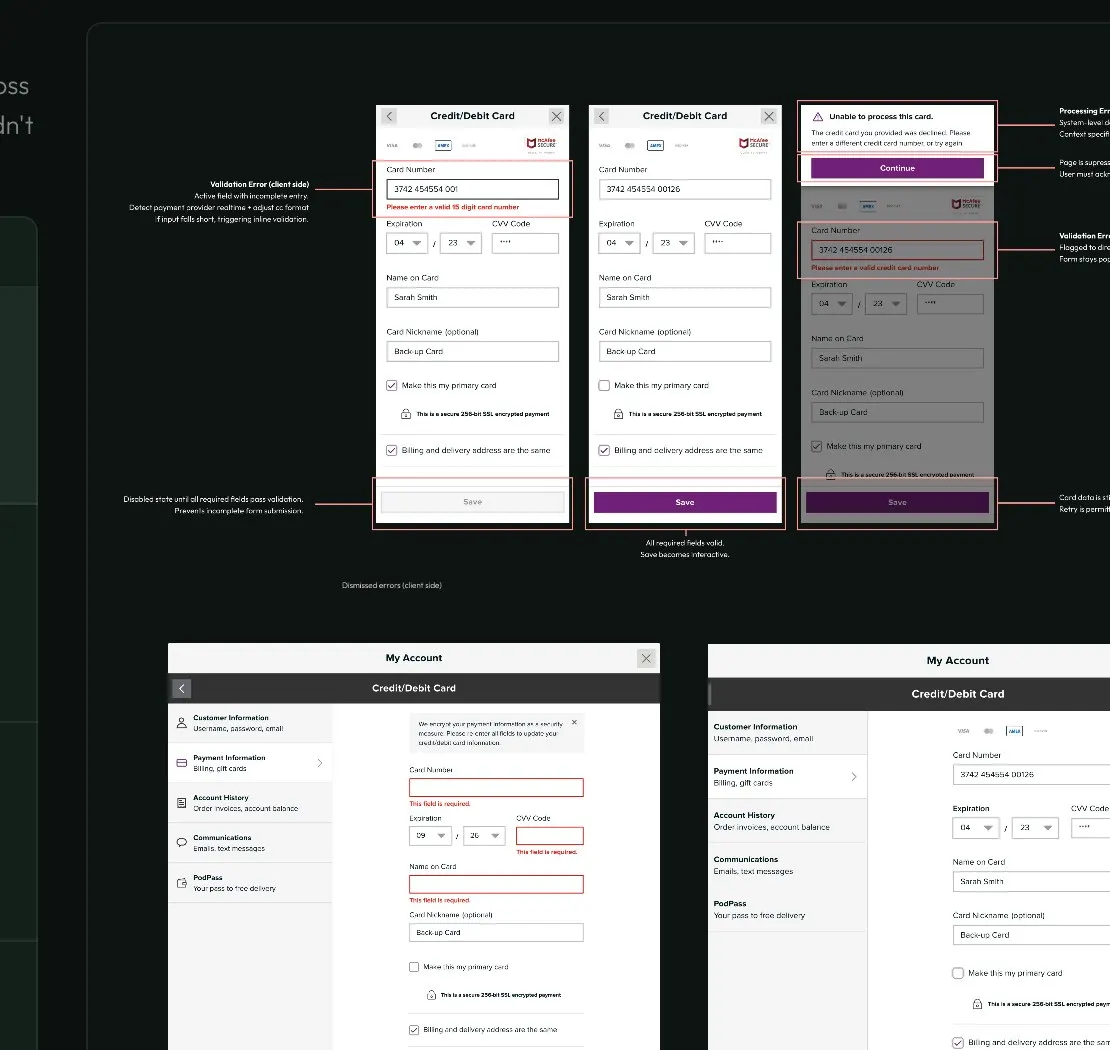Close the card form showing 15 digit error
The height and width of the screenshot is (1050, 1110).
click(x=556, y=116)
